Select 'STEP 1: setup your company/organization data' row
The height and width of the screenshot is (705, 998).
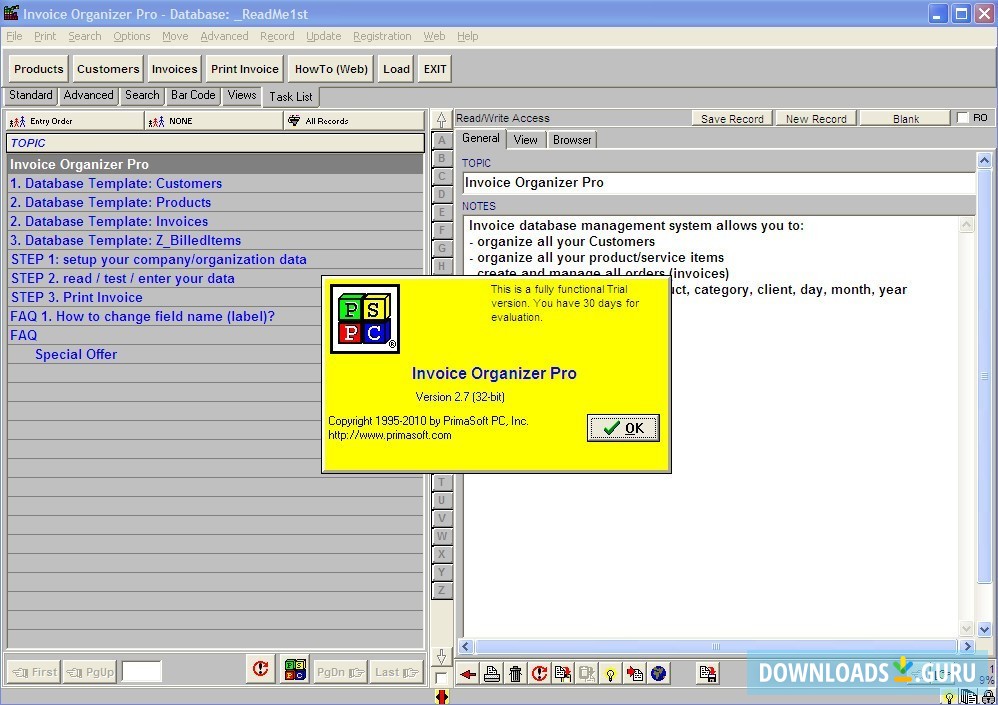click(214, 260)
